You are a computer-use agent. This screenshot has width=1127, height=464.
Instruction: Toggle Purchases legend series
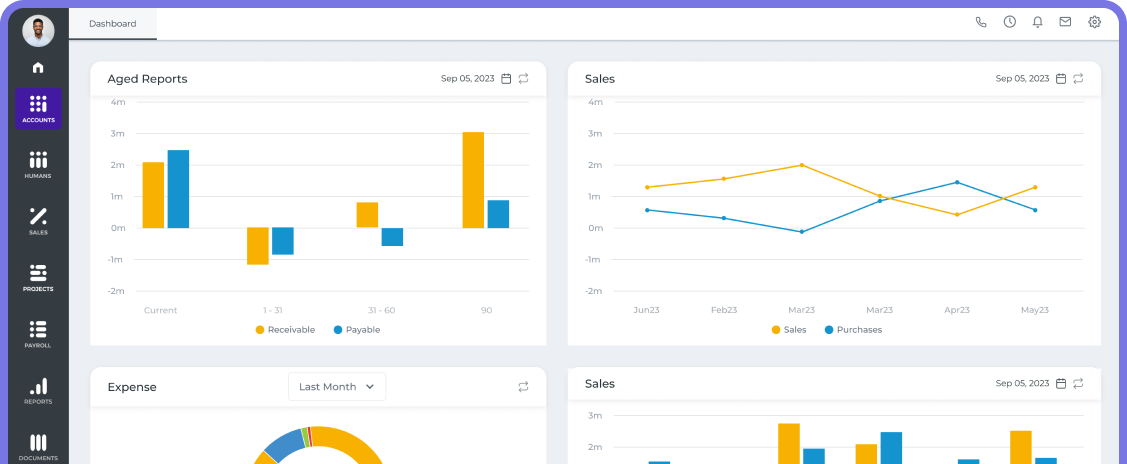pyautogui.click(x=853, y=330)
